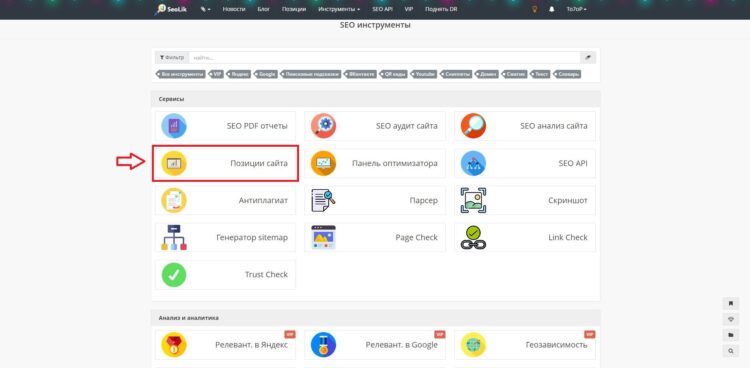Open Позиции in the top navigation
The image size is (750, 368).
pos(294,9)
